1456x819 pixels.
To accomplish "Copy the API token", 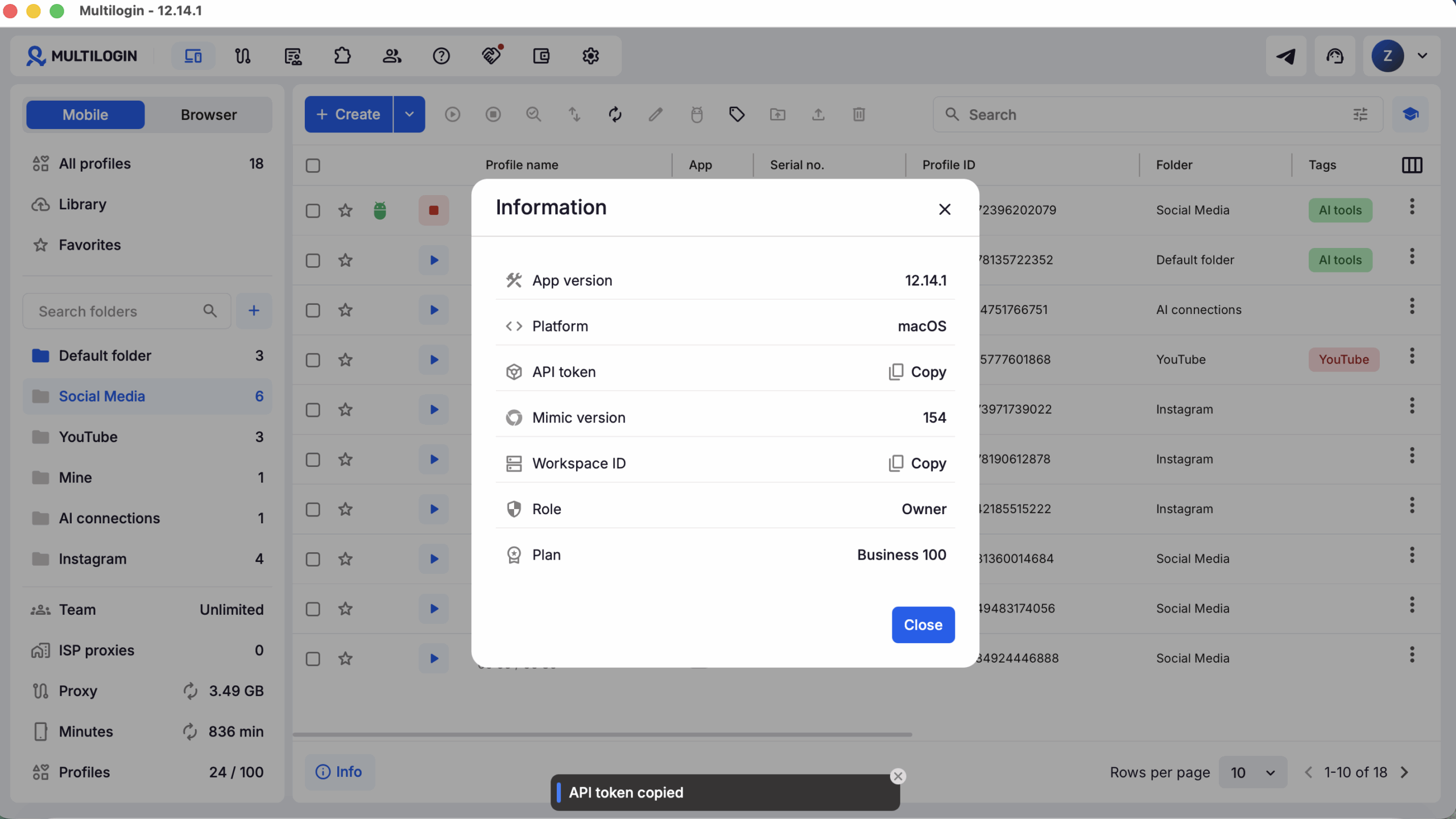I will coord(918,372).
